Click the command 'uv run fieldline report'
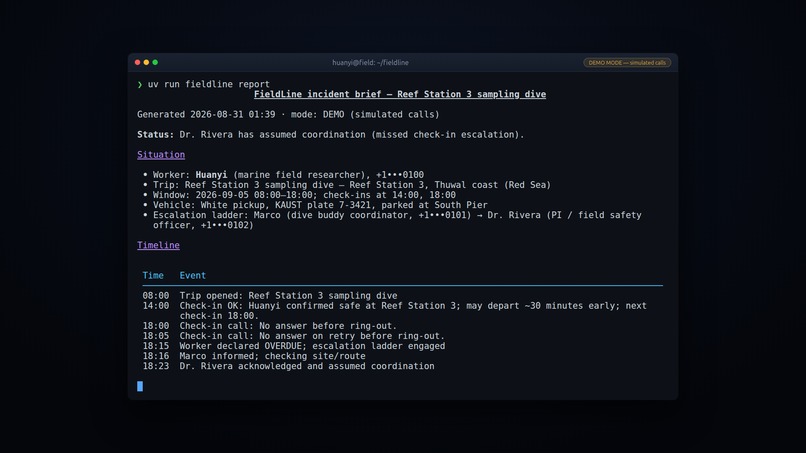The height and width of the screenshot is (453, 806). tap(209, 84)
